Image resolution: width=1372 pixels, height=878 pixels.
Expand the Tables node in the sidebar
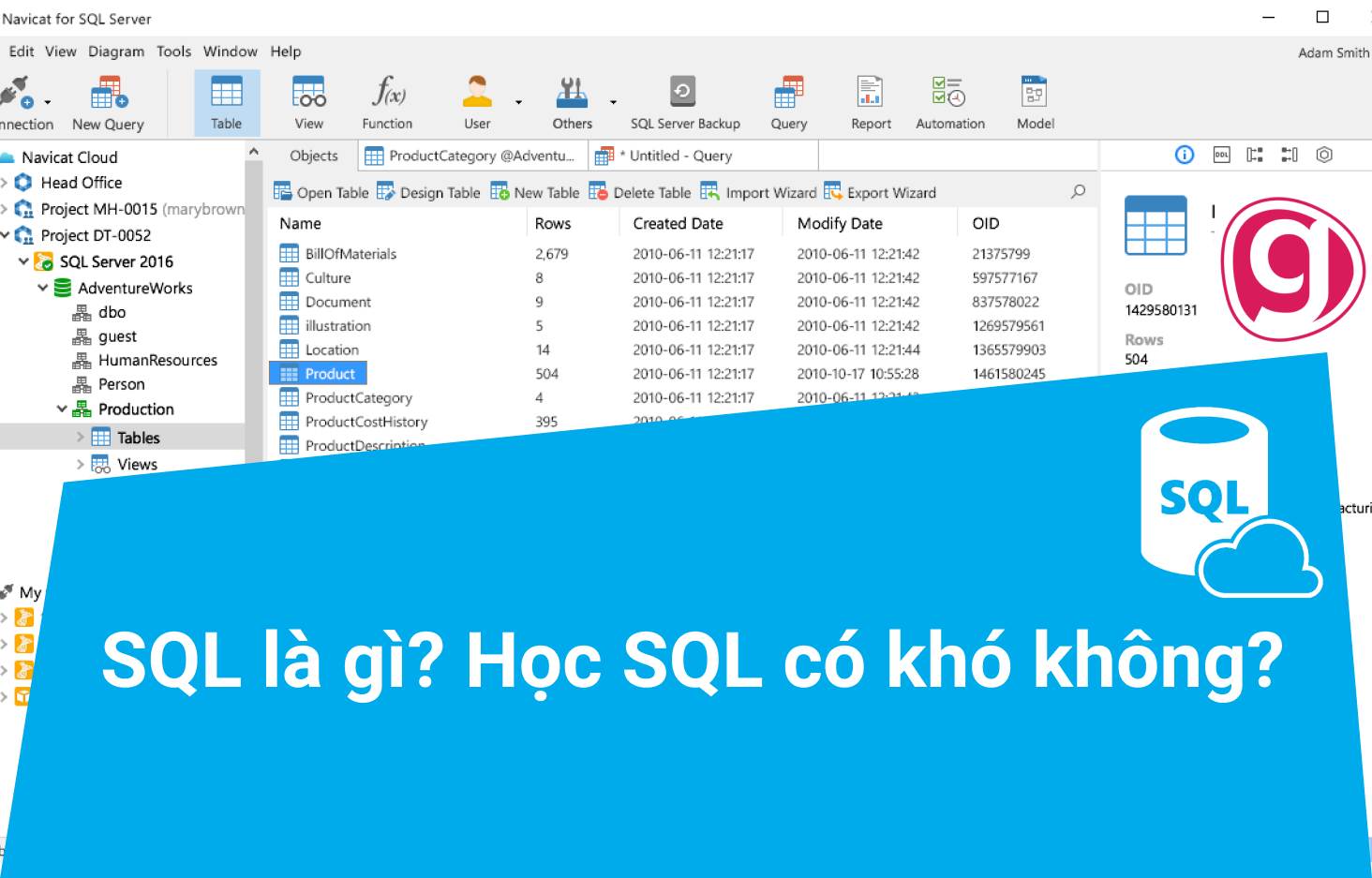tap(81, 437)
